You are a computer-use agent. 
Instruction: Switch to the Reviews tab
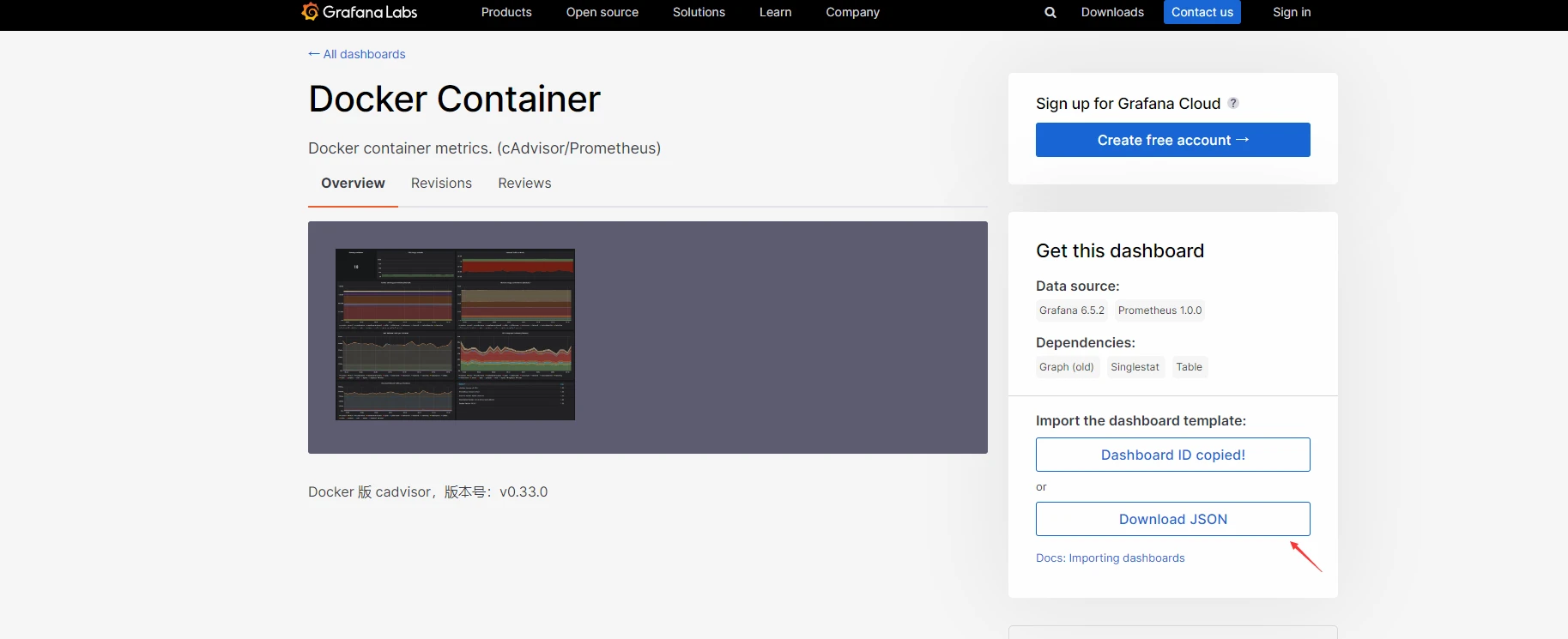(x=524, y=184)
